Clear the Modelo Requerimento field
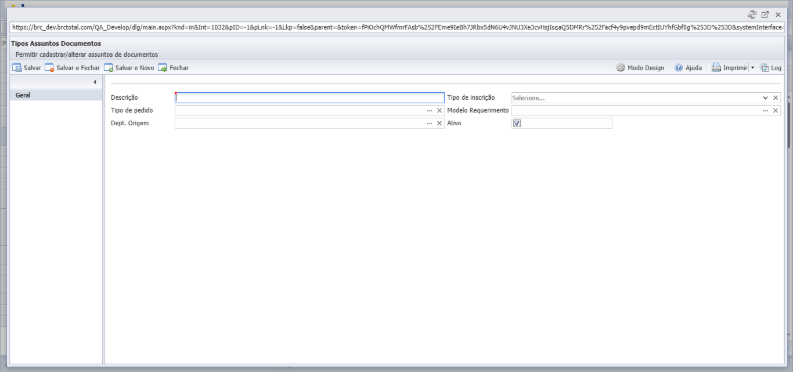The width and height of the screenshot is (793, 372). [x=775, y=110]
